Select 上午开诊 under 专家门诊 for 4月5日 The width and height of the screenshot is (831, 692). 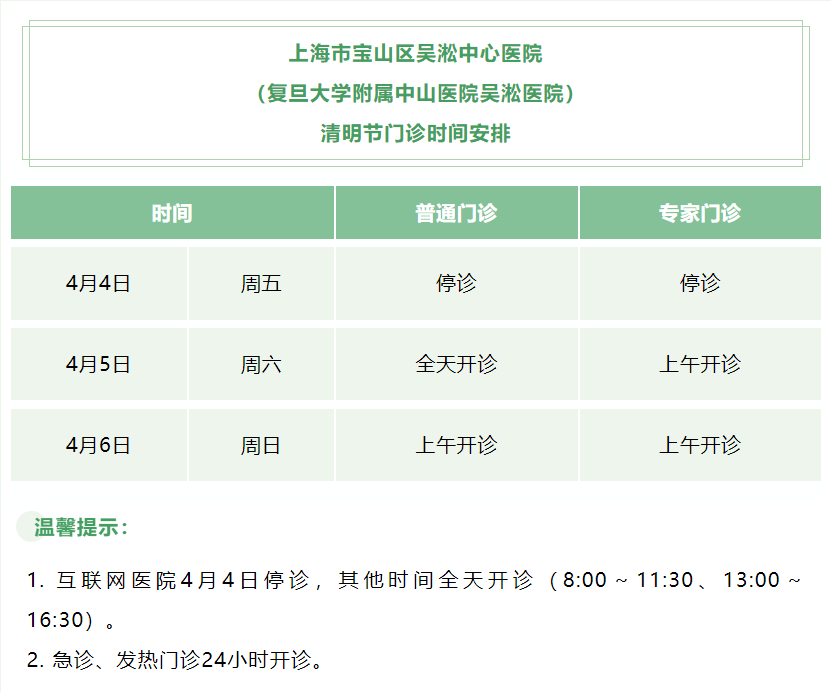point(700,364)
